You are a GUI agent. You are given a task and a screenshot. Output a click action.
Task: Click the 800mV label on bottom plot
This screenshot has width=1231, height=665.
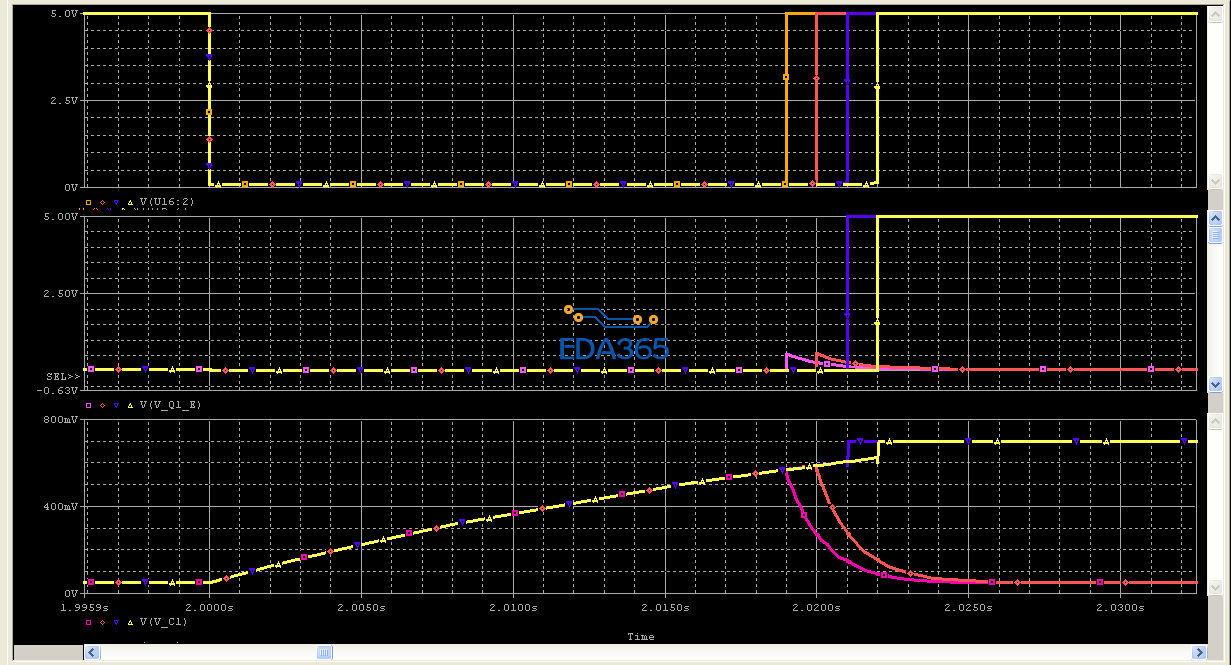(61, 421)
